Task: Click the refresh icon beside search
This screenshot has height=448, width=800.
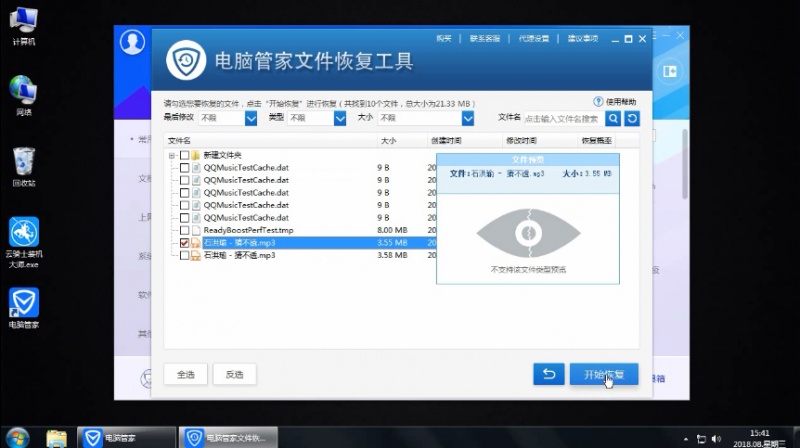Action: tap(632, 119)
